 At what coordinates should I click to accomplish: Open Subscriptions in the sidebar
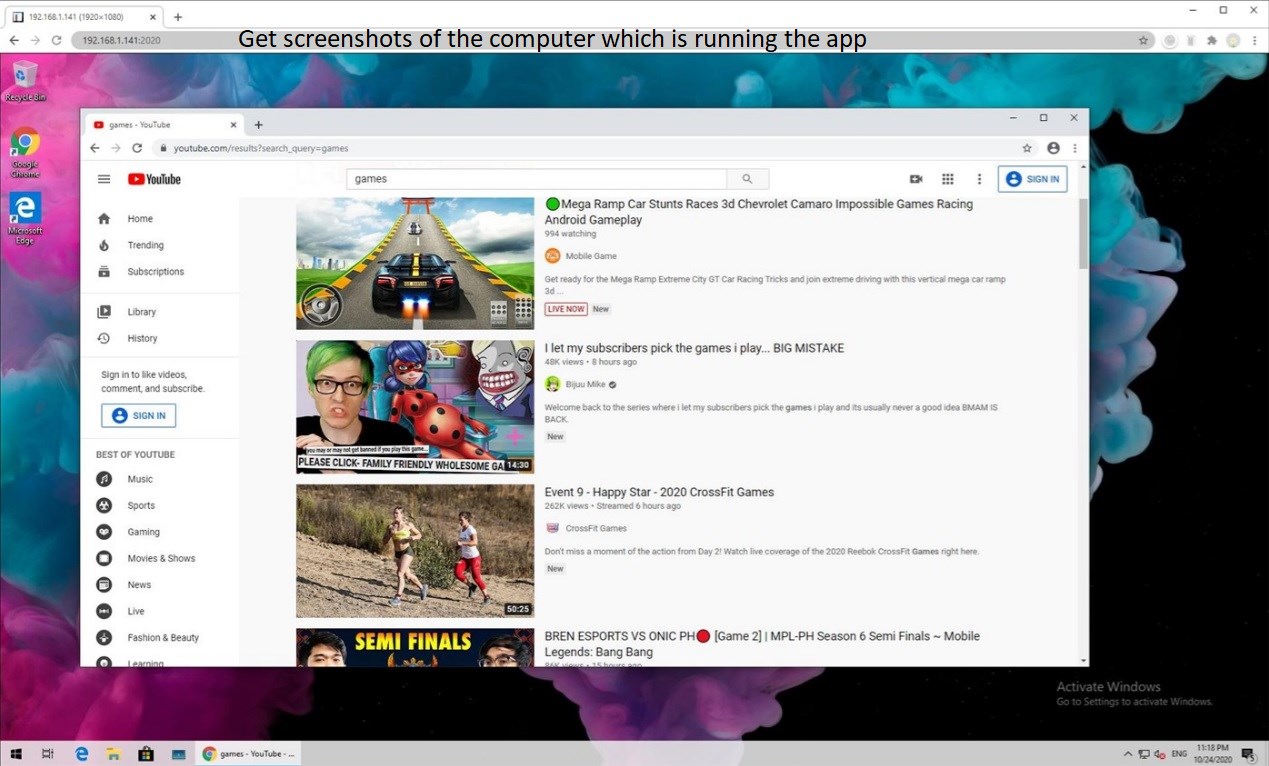(x=155, y=272)
